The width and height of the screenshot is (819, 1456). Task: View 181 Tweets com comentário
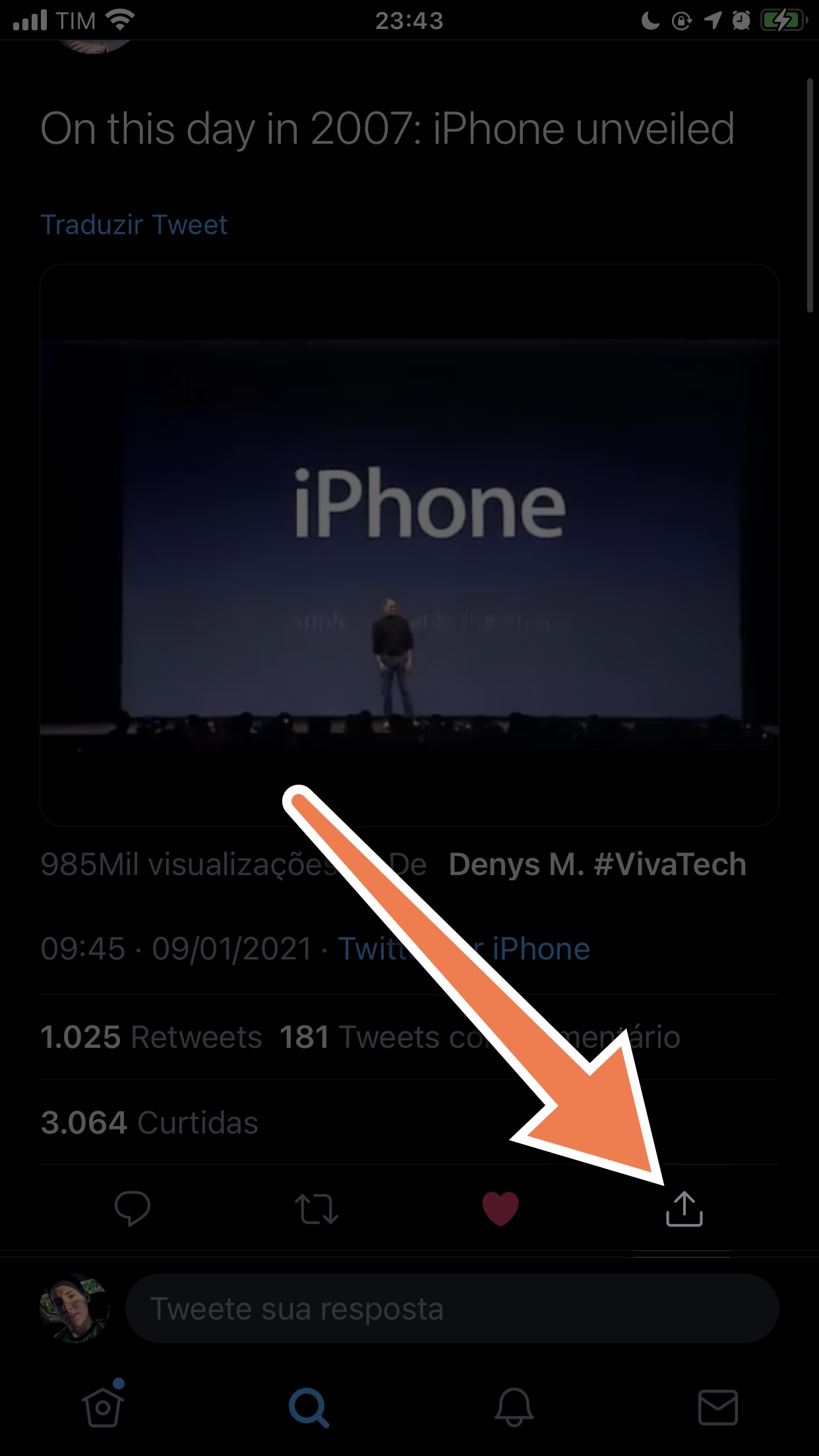coord(479,1037)
